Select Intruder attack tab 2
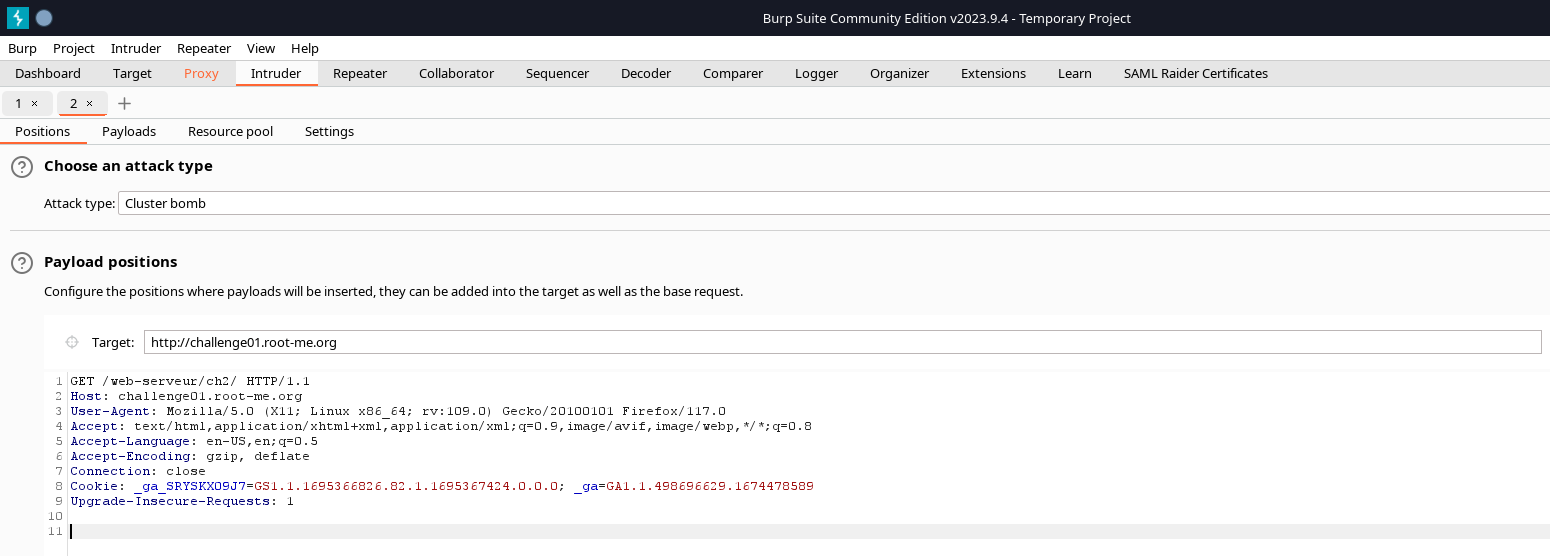This screenshot has width=1550, height=556. (73, 103)
